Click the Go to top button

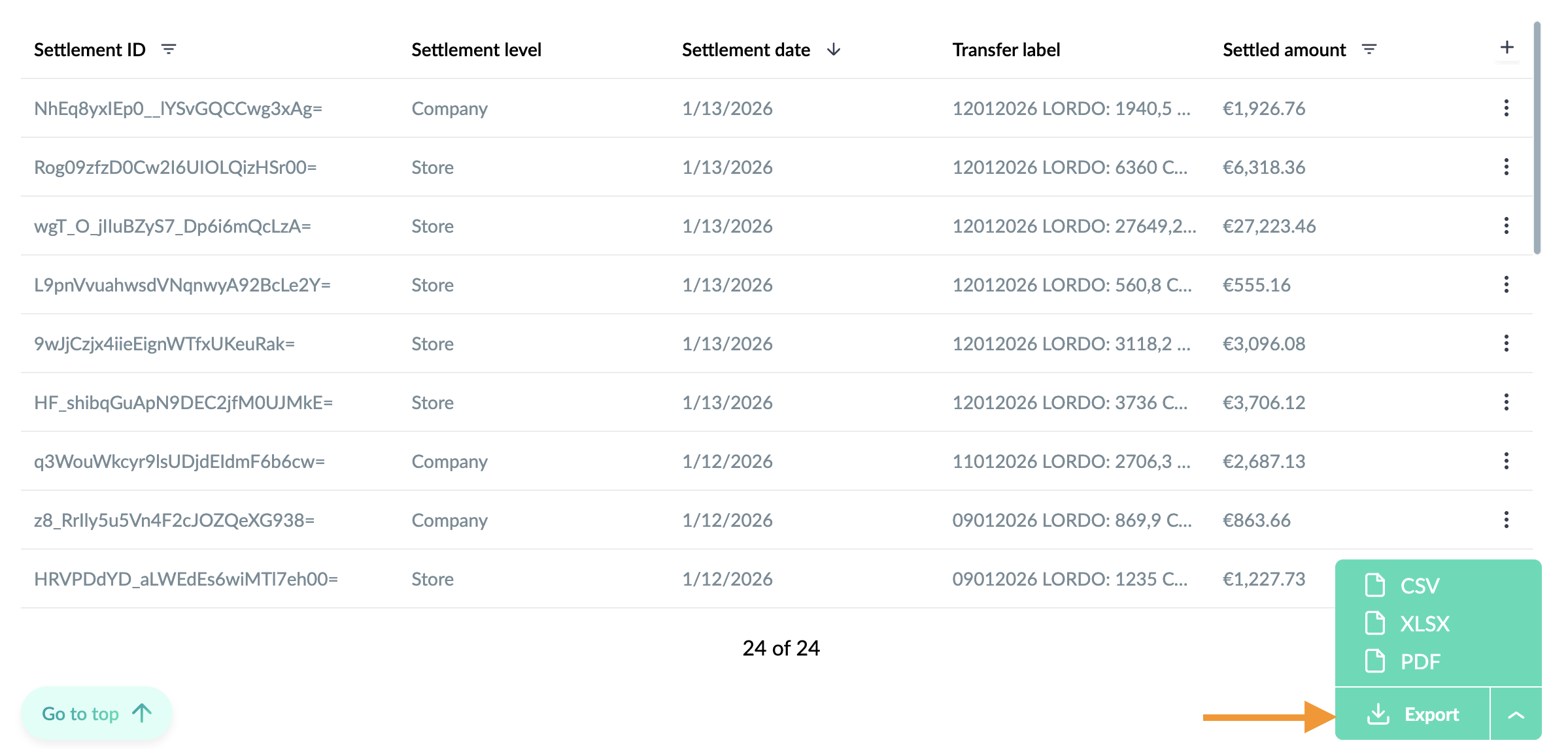click(97, 713)
